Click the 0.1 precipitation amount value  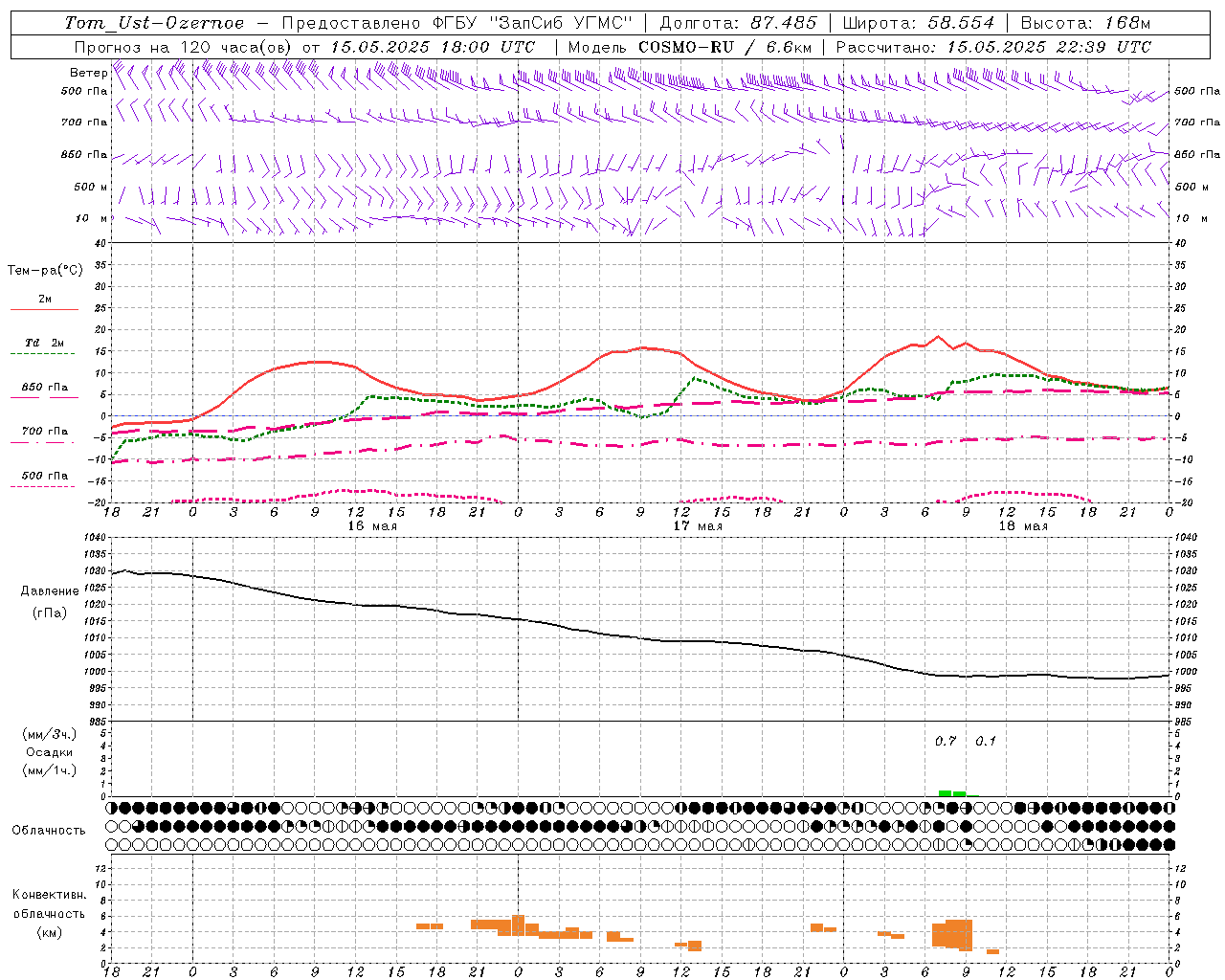(986, 741)
